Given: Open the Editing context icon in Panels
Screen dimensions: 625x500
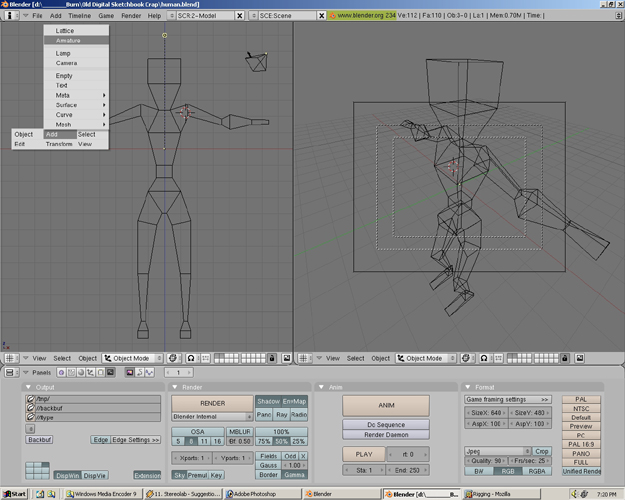Looking at the screenshot, I should [x=100, y=372].
